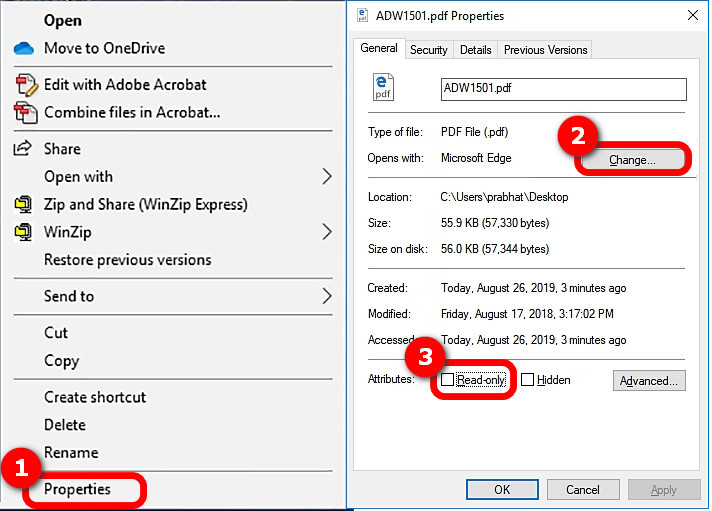Viewport: 712px width, 511px height.
Task: Click the Share icon in context menu
Action: 23,149
